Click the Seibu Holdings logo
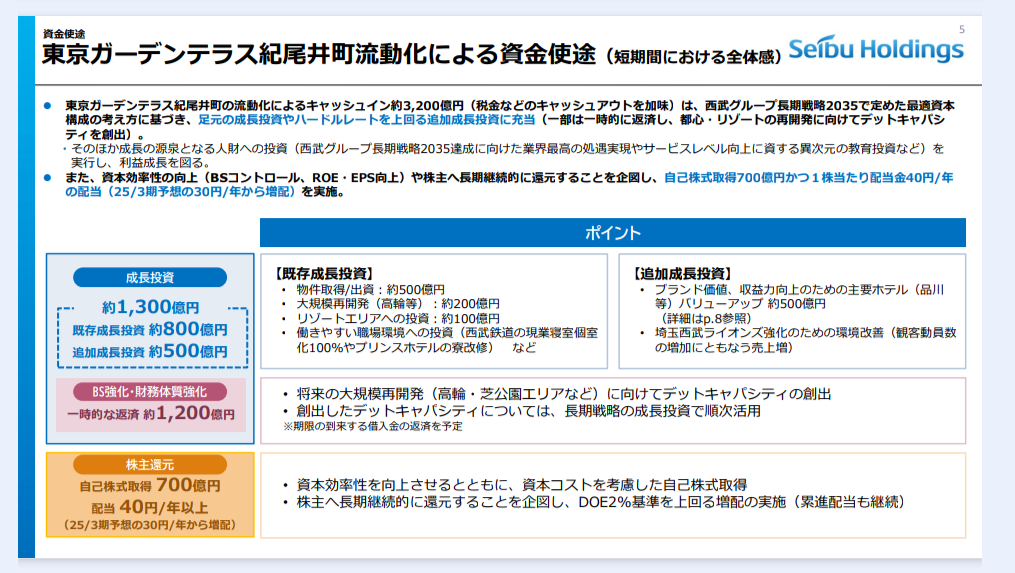Screen dimensions: 1015x573 pyautogui.click(x=876, y=49)
